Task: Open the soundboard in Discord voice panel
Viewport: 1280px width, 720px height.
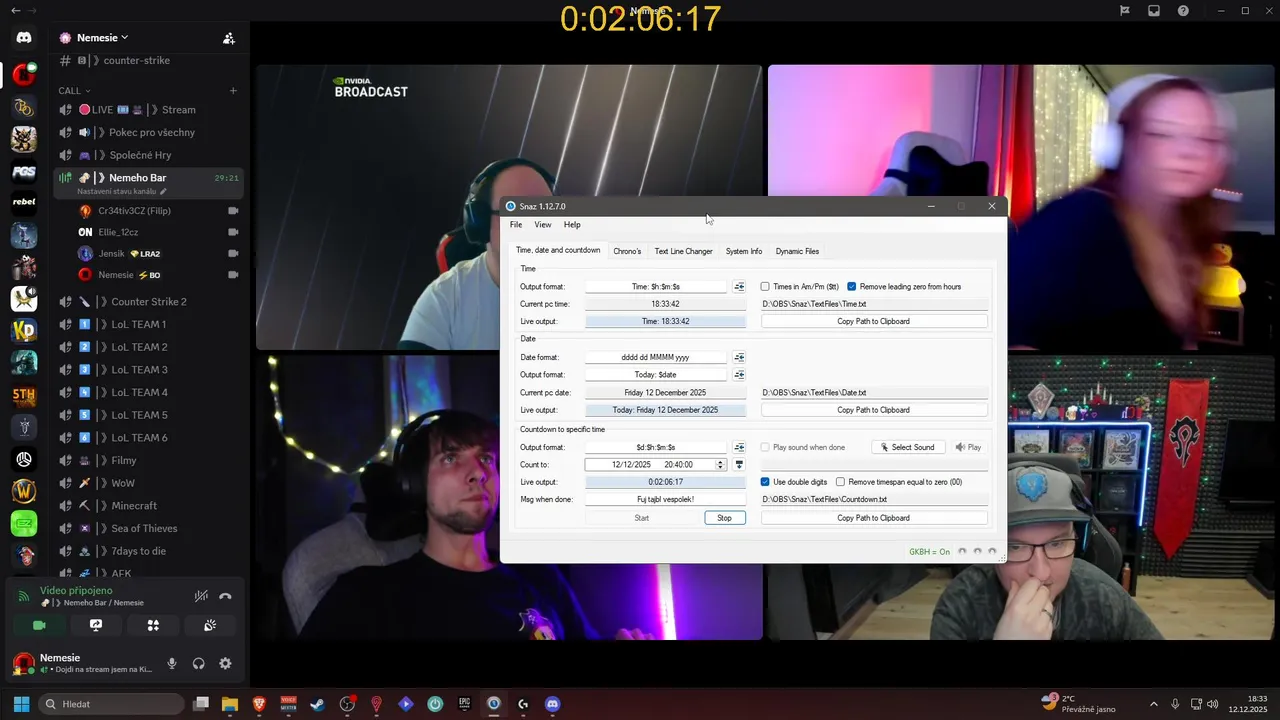Action: (210, 625)
